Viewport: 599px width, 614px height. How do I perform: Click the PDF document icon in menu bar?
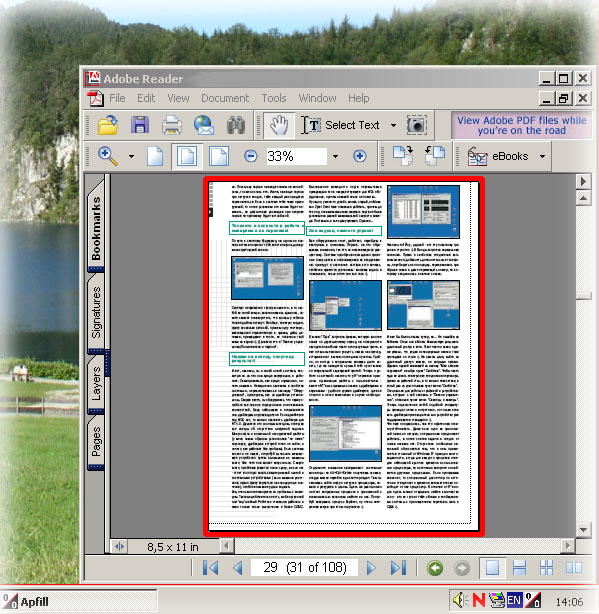point(95,98)
